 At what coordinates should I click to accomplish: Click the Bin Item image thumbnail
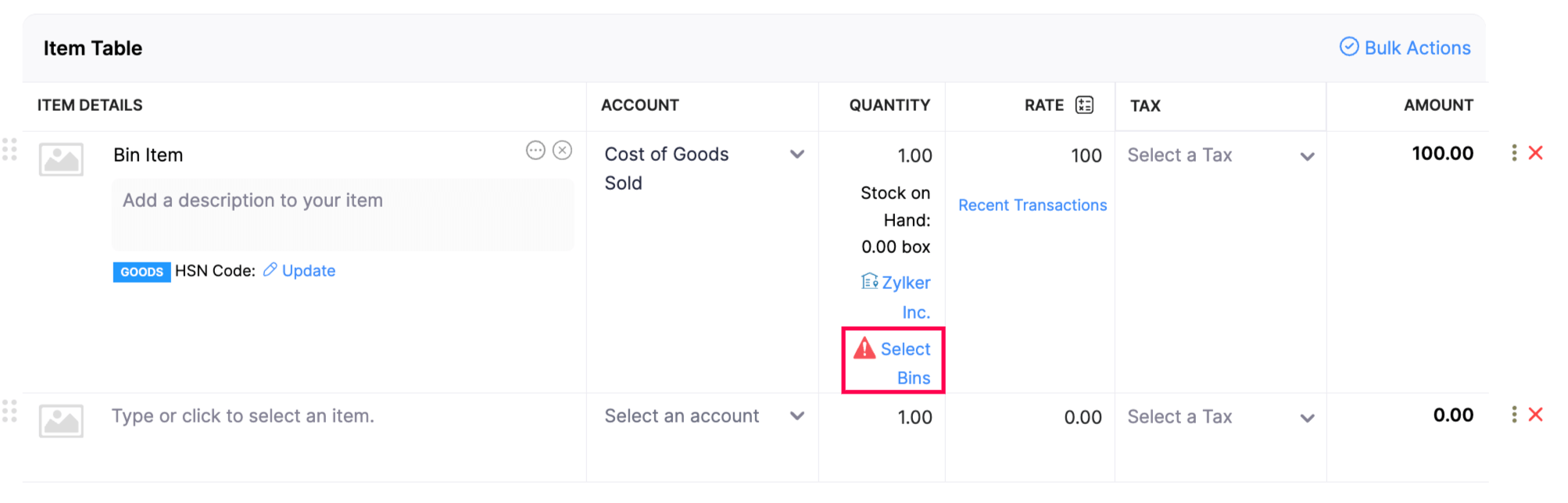click(x=61, y=159)
